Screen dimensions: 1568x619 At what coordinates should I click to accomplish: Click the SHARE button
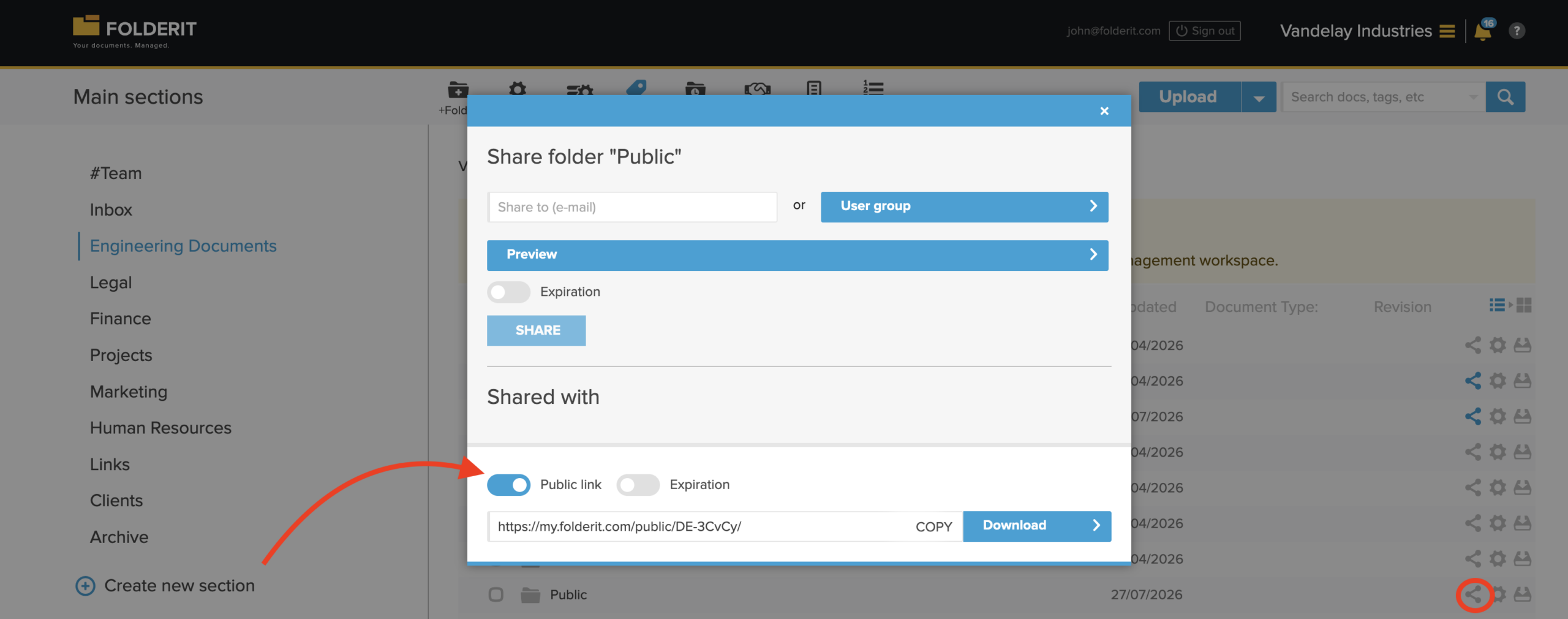[x=536, y=330]
